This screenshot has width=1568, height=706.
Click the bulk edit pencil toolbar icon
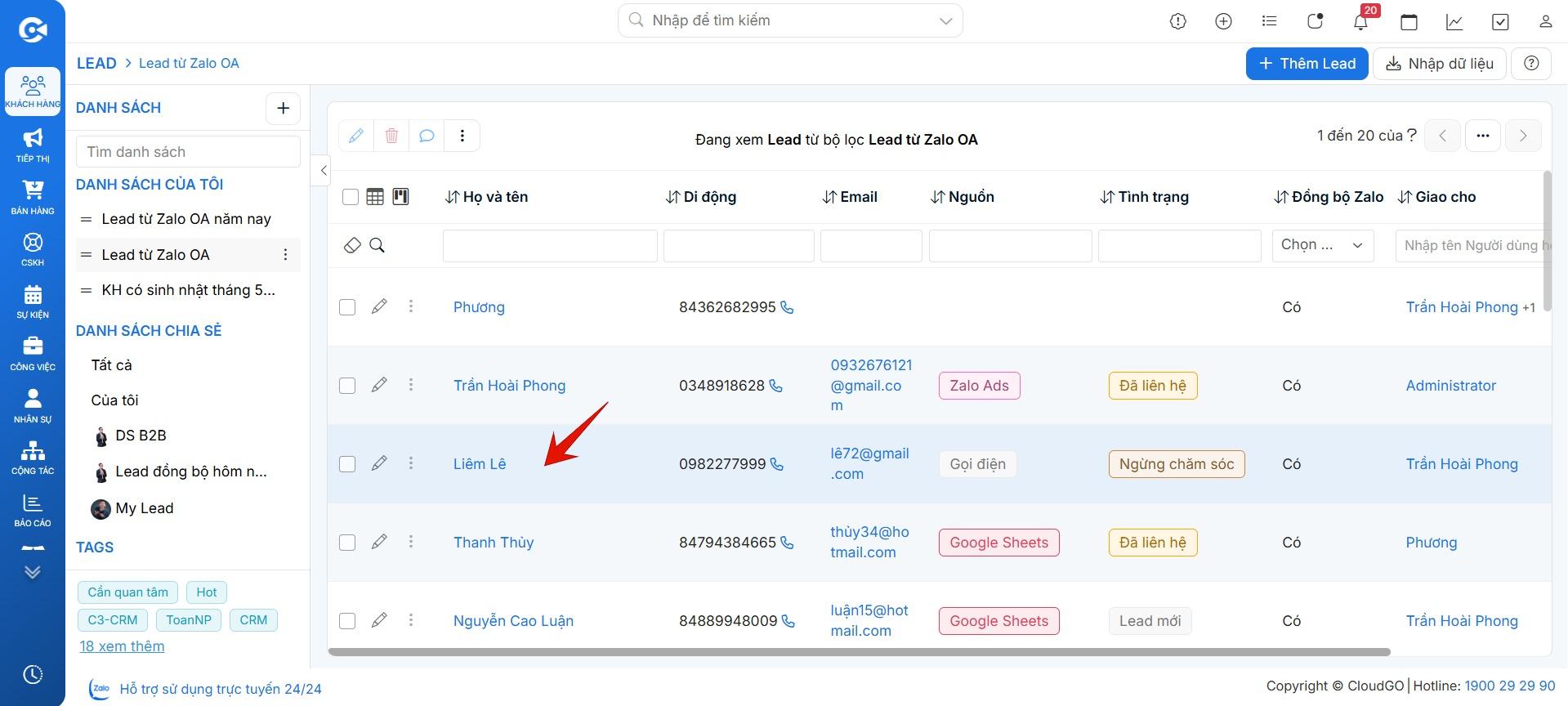point(356,136)
